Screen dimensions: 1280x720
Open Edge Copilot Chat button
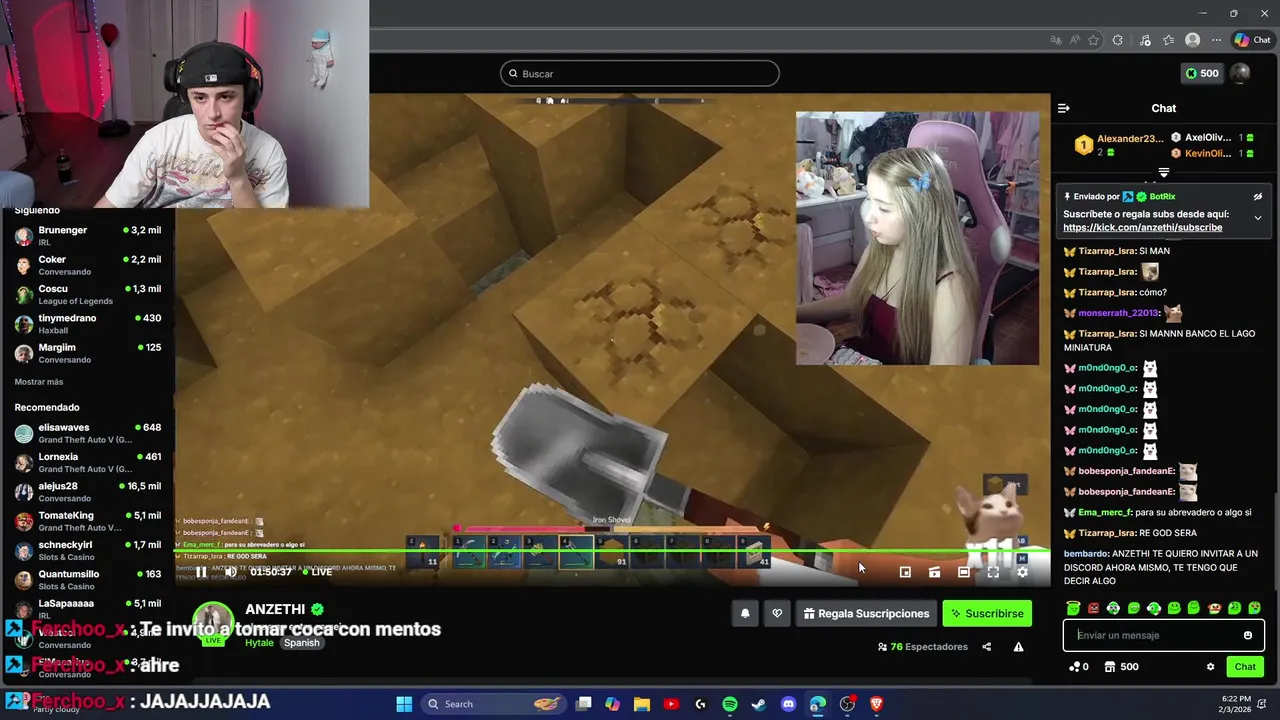tap(1252, 40)
